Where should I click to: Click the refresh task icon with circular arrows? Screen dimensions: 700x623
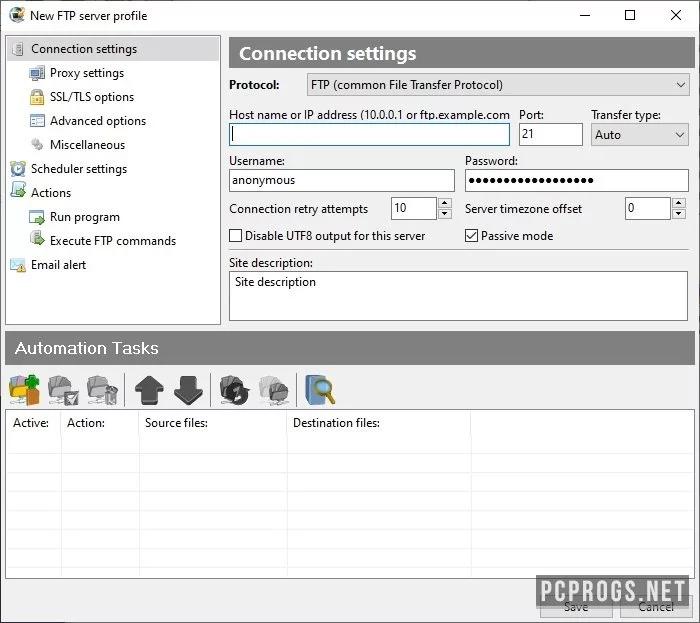click(234, 390)
